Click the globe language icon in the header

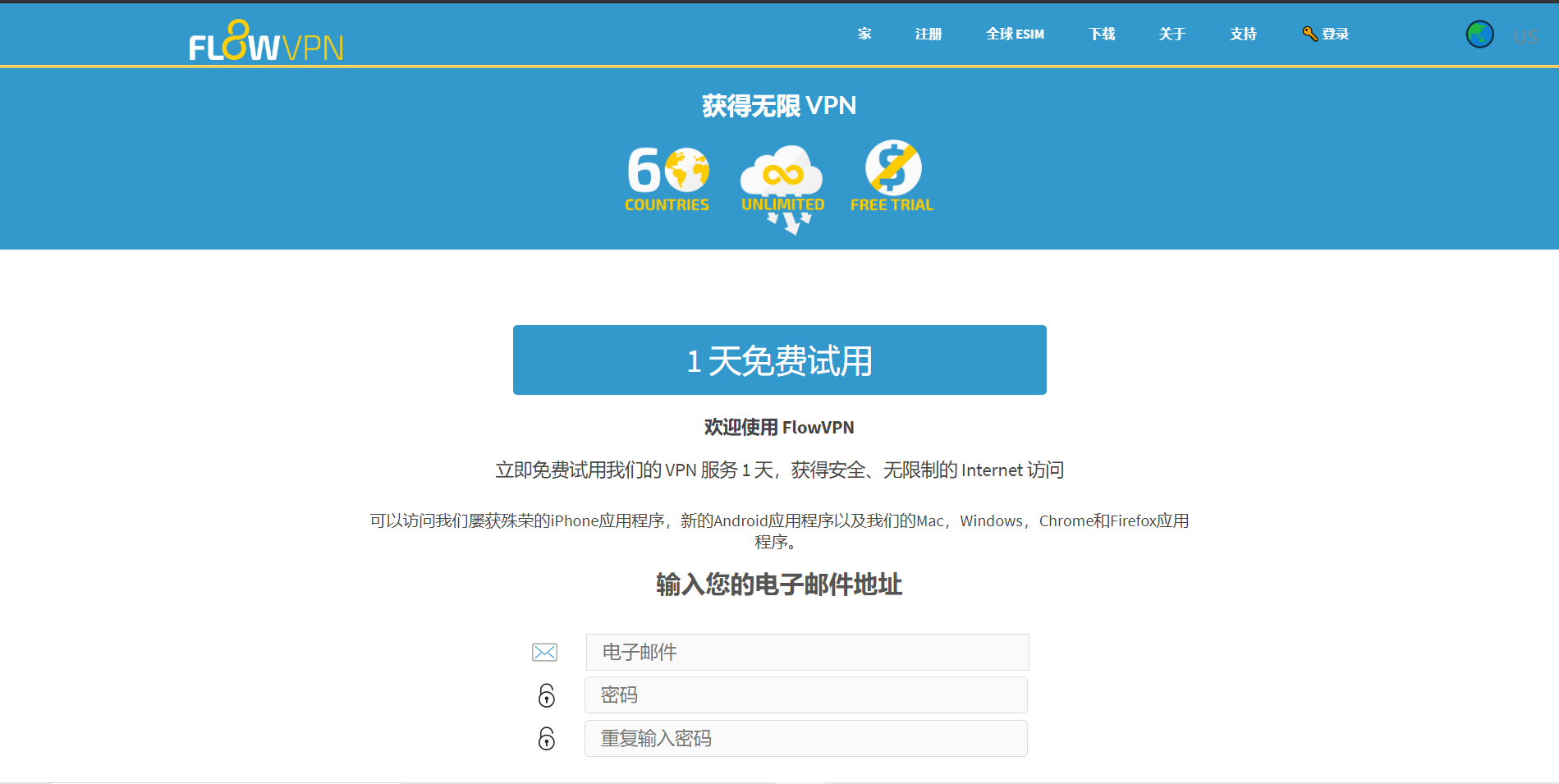coord(1479,34)
